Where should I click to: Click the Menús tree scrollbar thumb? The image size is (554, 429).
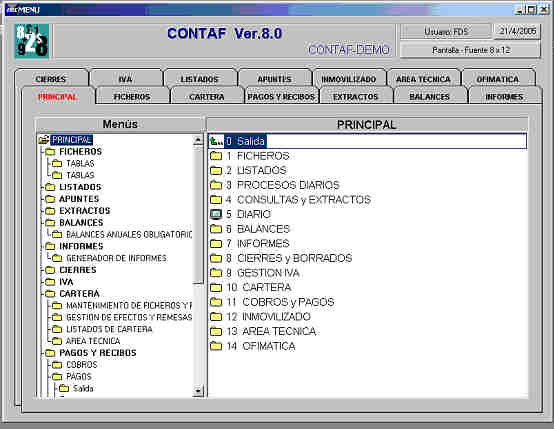coord(198,214)
